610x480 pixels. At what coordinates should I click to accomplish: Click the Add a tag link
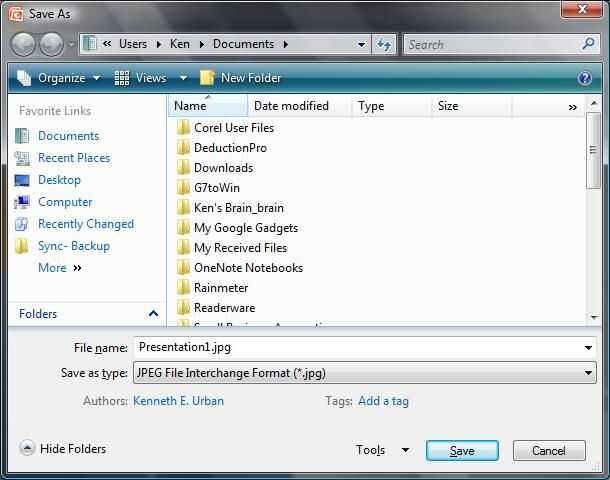point(383,401)
